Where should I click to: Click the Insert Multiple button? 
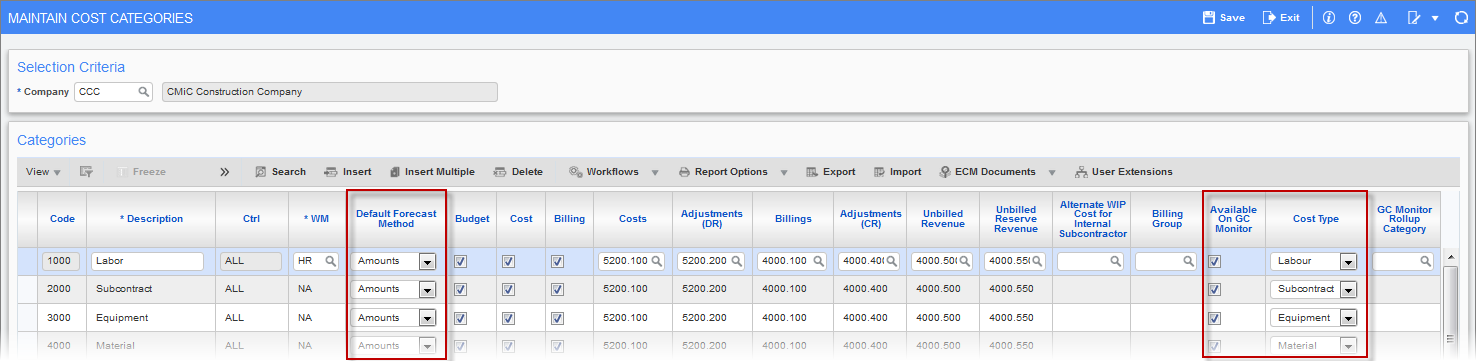(x=432, y=172)
